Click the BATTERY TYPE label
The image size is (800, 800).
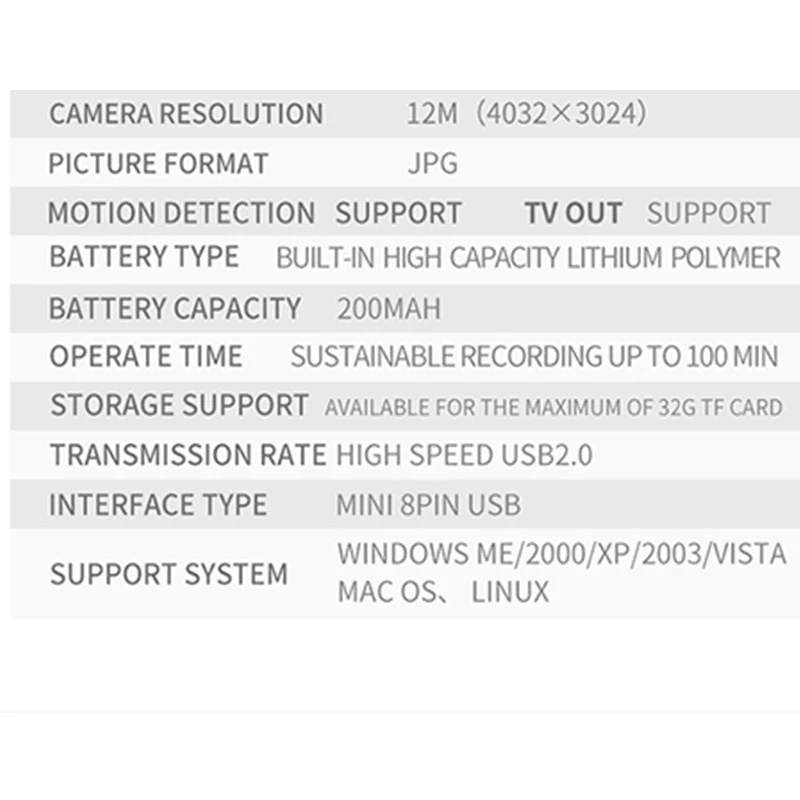[144, 256]
